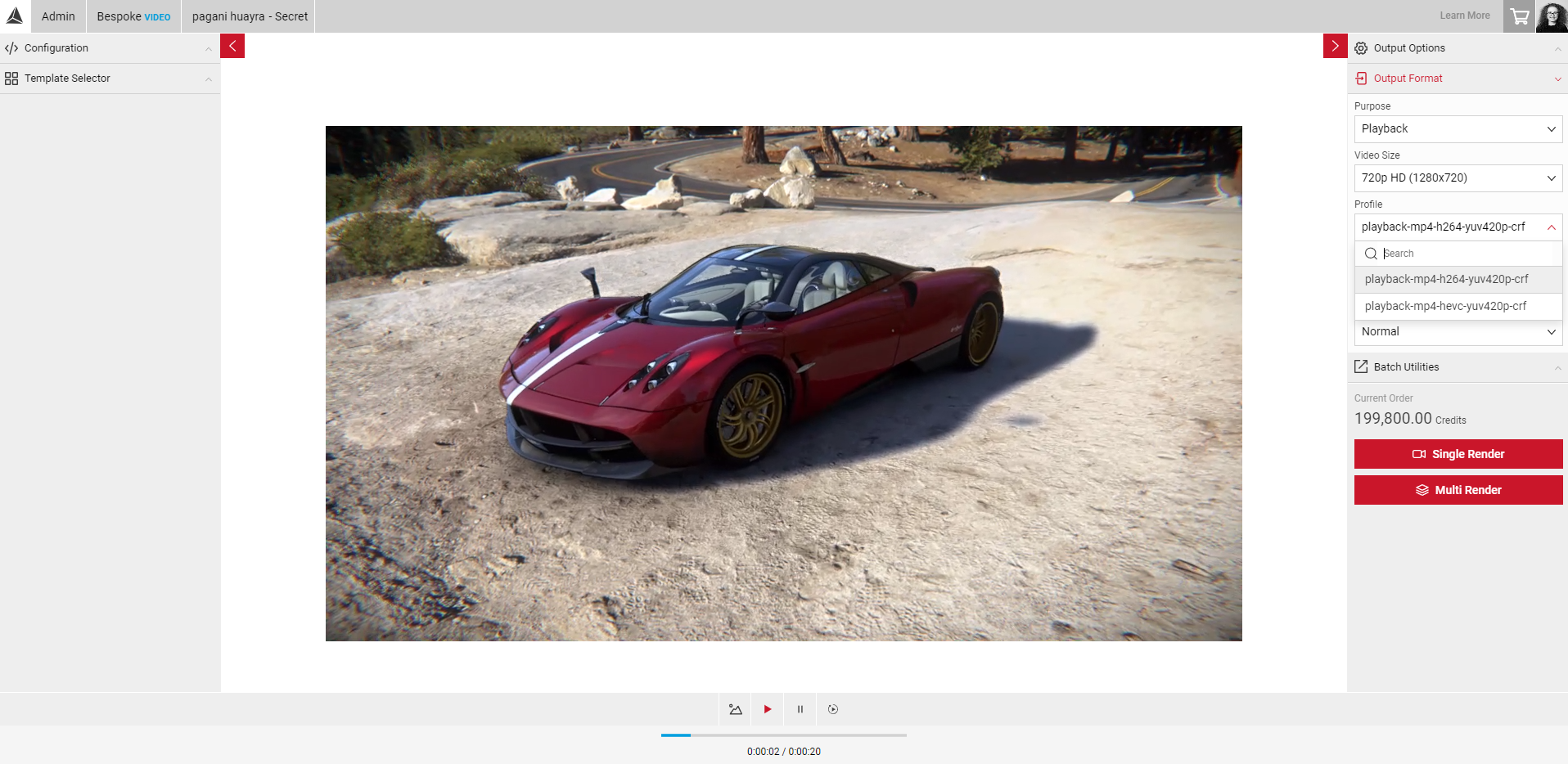
Task: Click the Multi Render button
Action: [1458, 490]
